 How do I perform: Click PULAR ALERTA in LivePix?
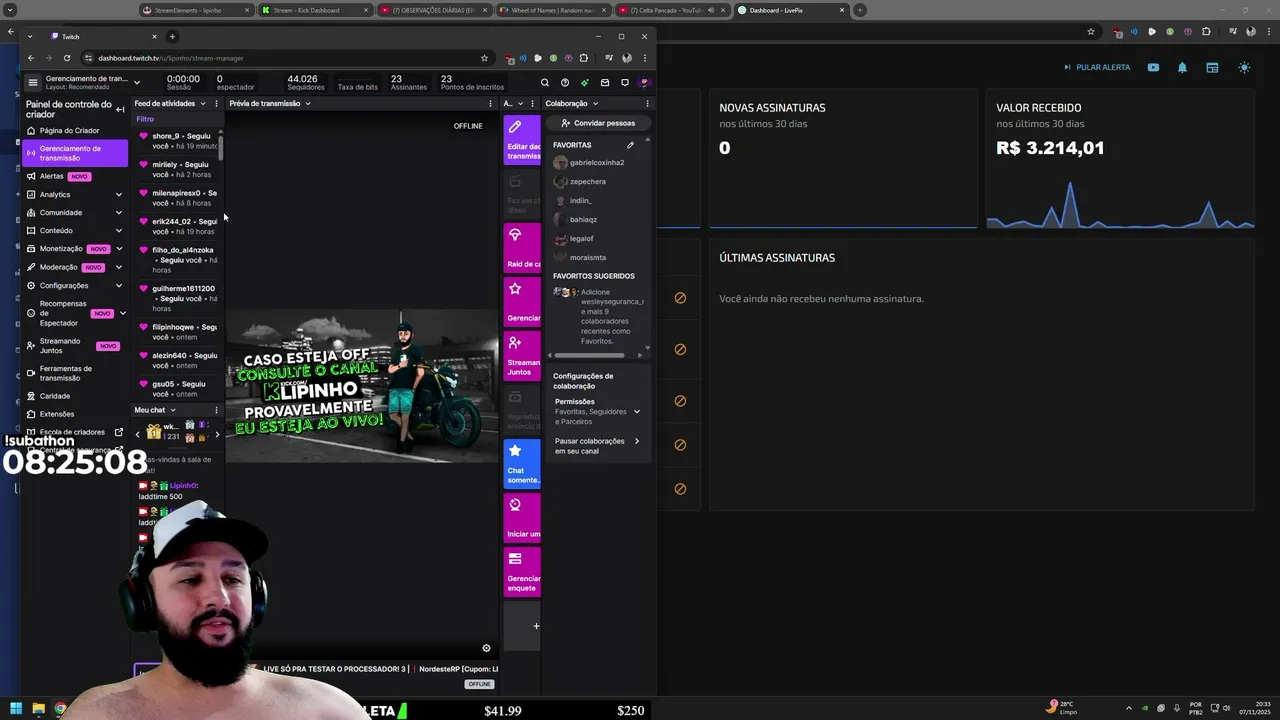pos(1097,67)
